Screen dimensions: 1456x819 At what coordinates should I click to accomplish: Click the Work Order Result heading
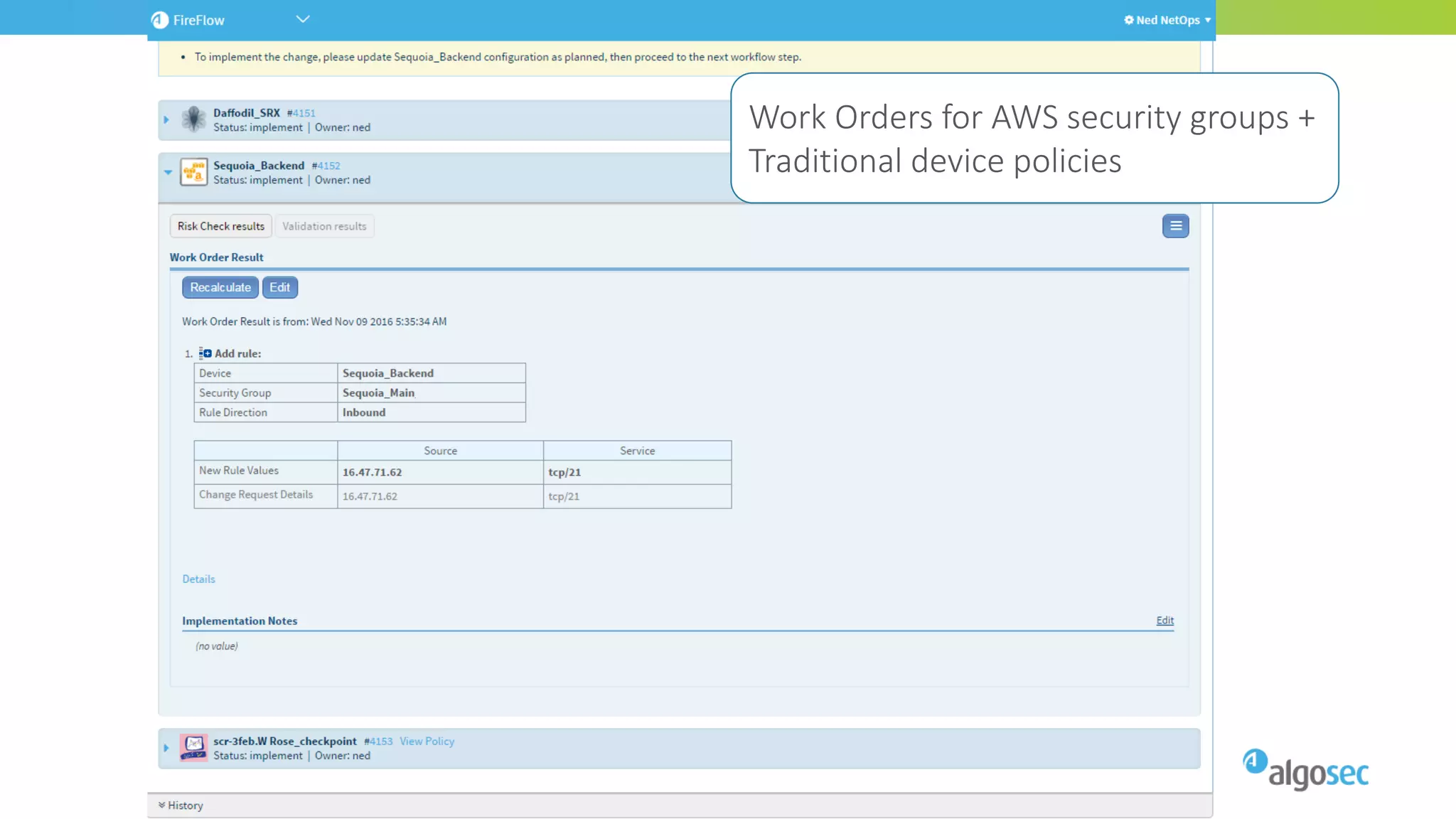click(216, 257)
